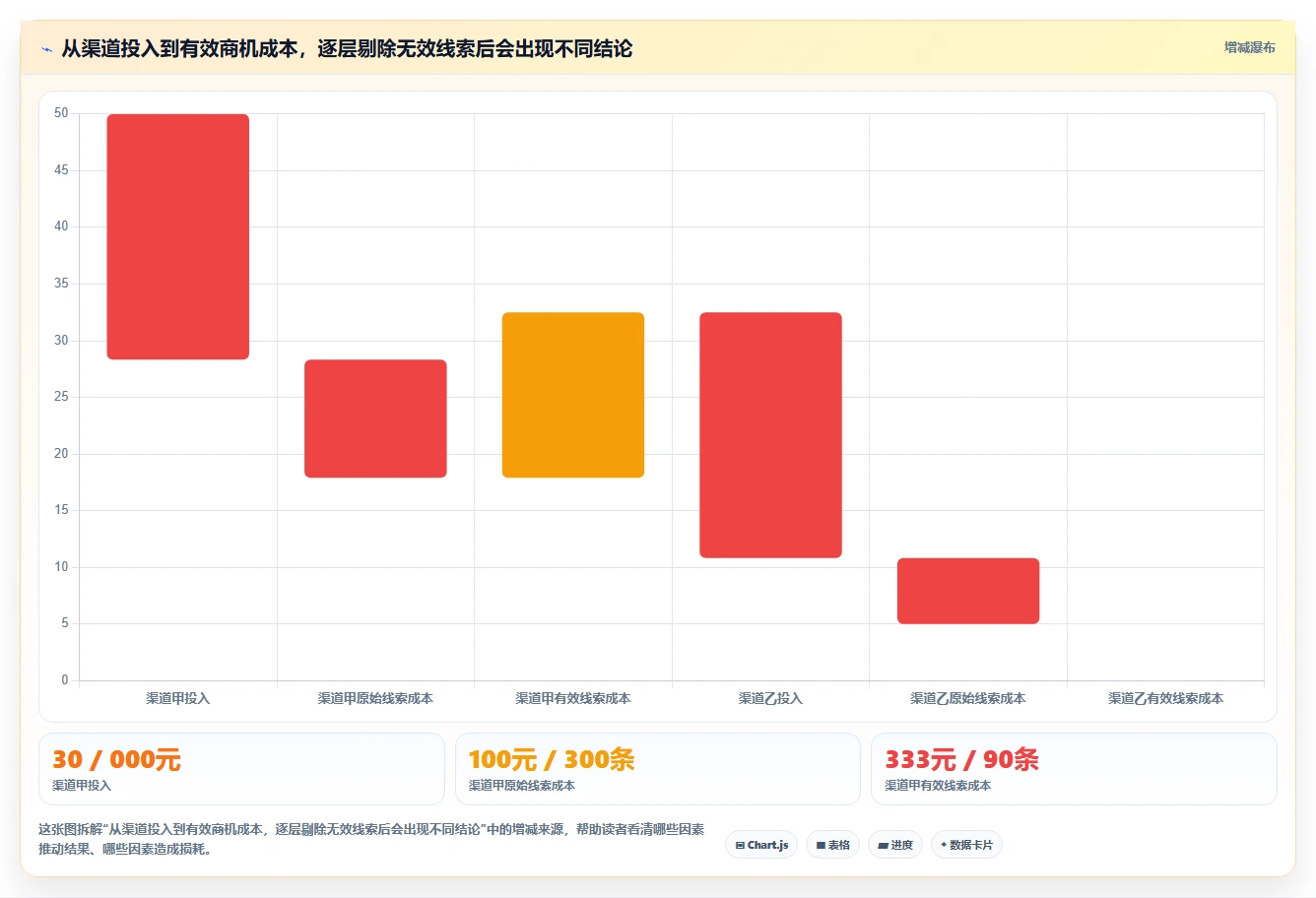
Task: Click the x-axis label 渠道甲有效线索成本
Action: tap(573, 698)
